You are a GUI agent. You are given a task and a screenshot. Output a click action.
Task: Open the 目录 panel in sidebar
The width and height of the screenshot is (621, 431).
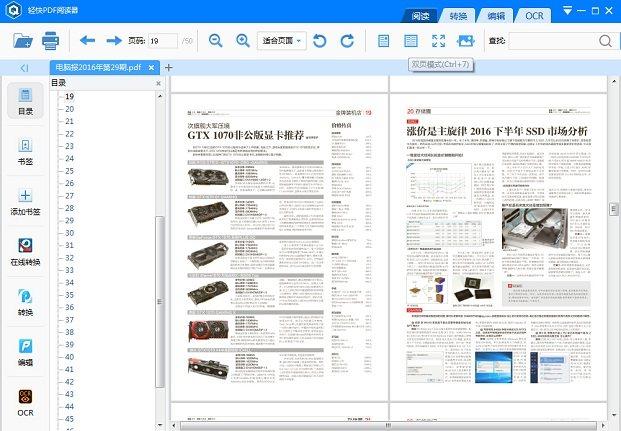coord(25,101)
